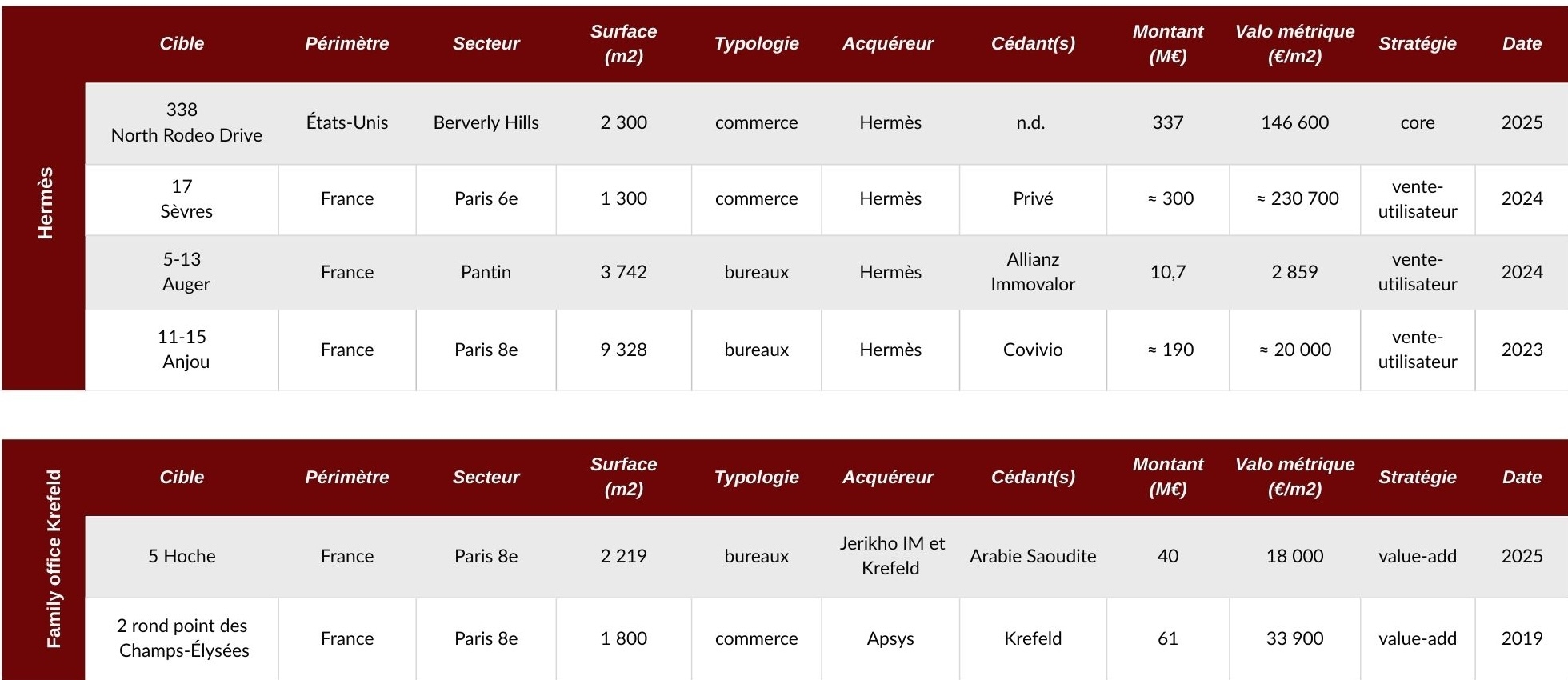Screen dimensions: 1568x680
Task: Select the "11-15 Anjou" target cell
Action: click(x=185, y=350)
